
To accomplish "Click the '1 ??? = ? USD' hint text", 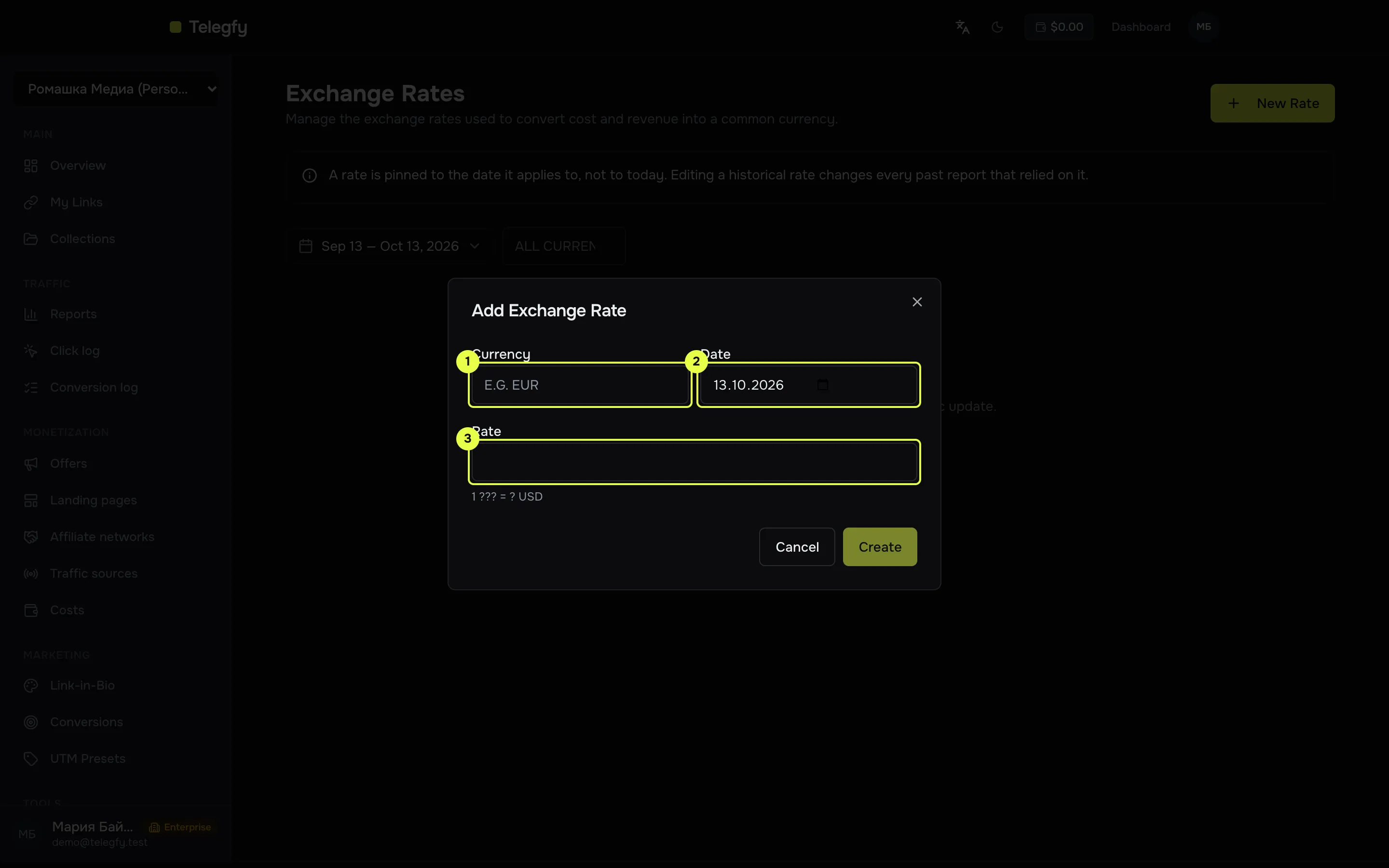I will [506, 497].
